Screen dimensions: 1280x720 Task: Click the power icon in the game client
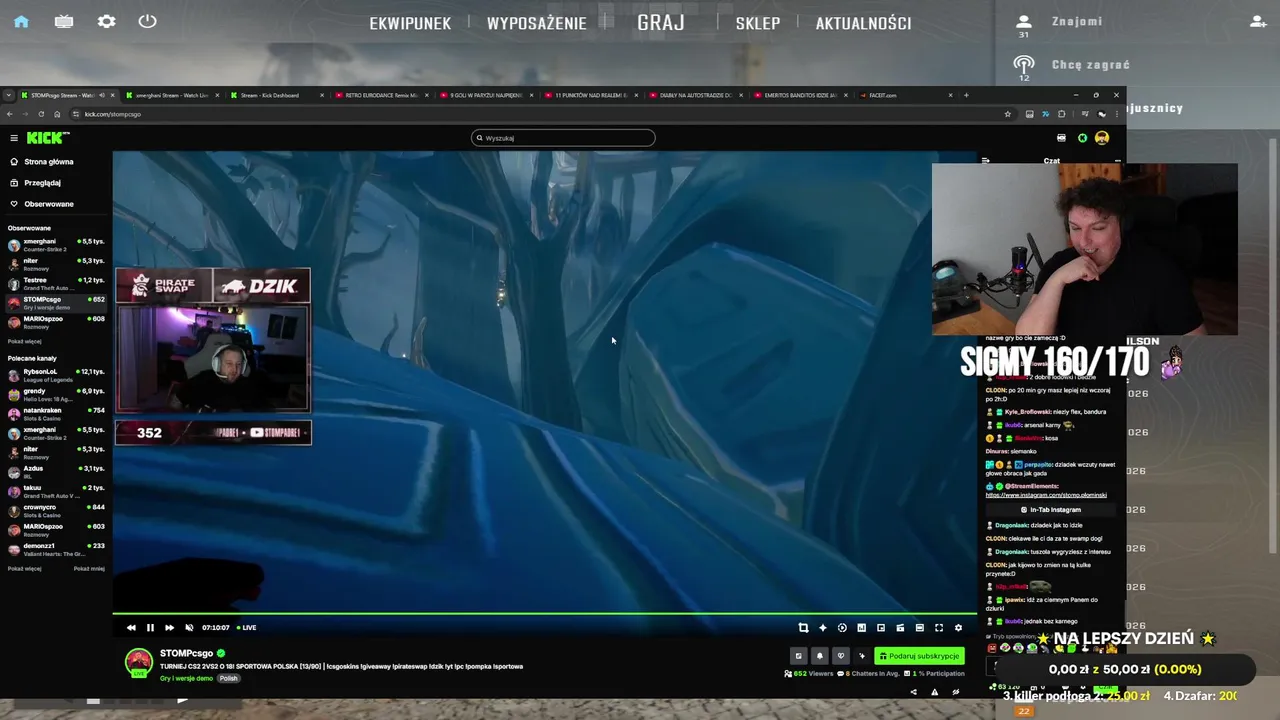tap(148, 21)
